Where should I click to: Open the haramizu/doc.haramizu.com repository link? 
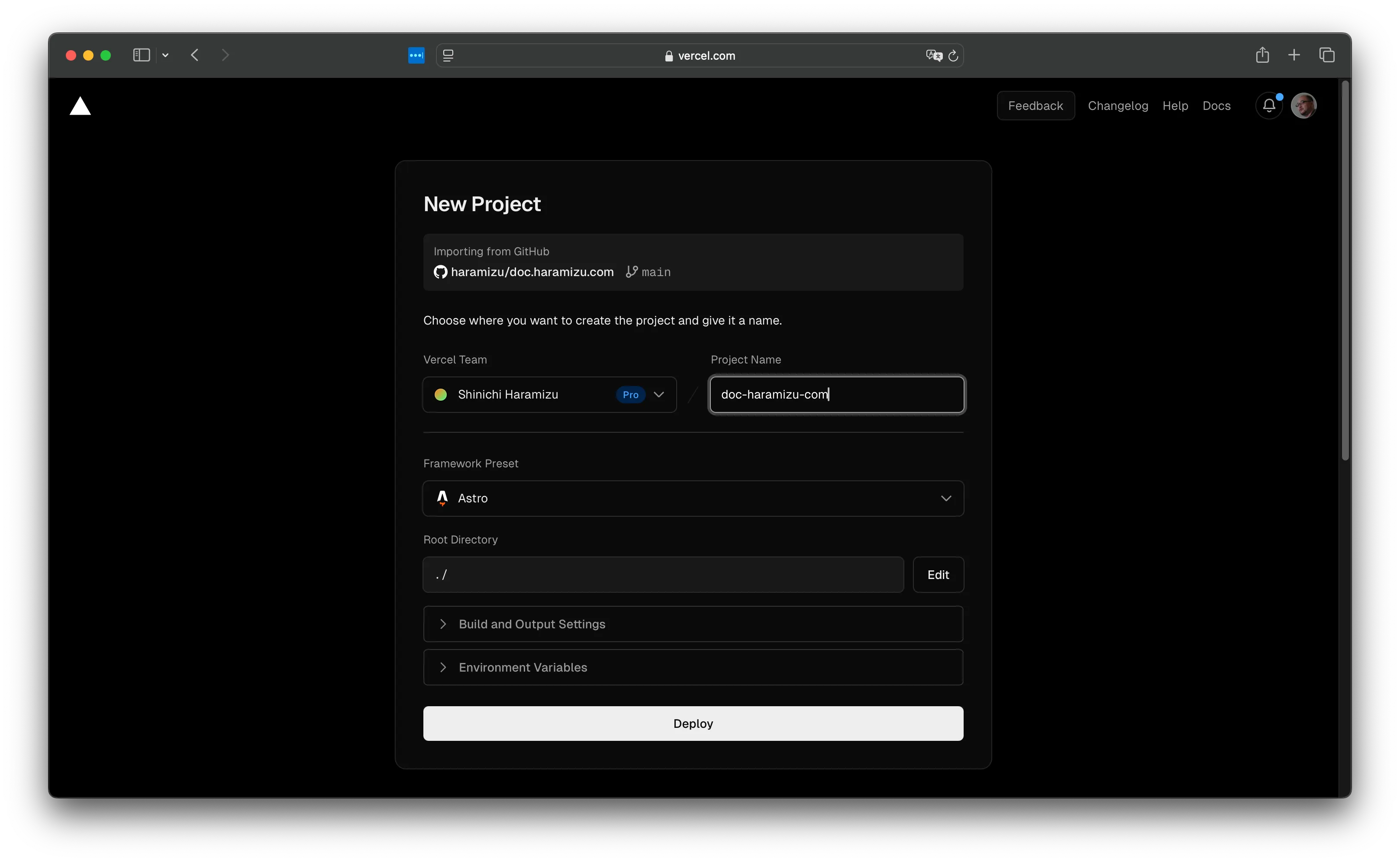(x=532, y=272)
